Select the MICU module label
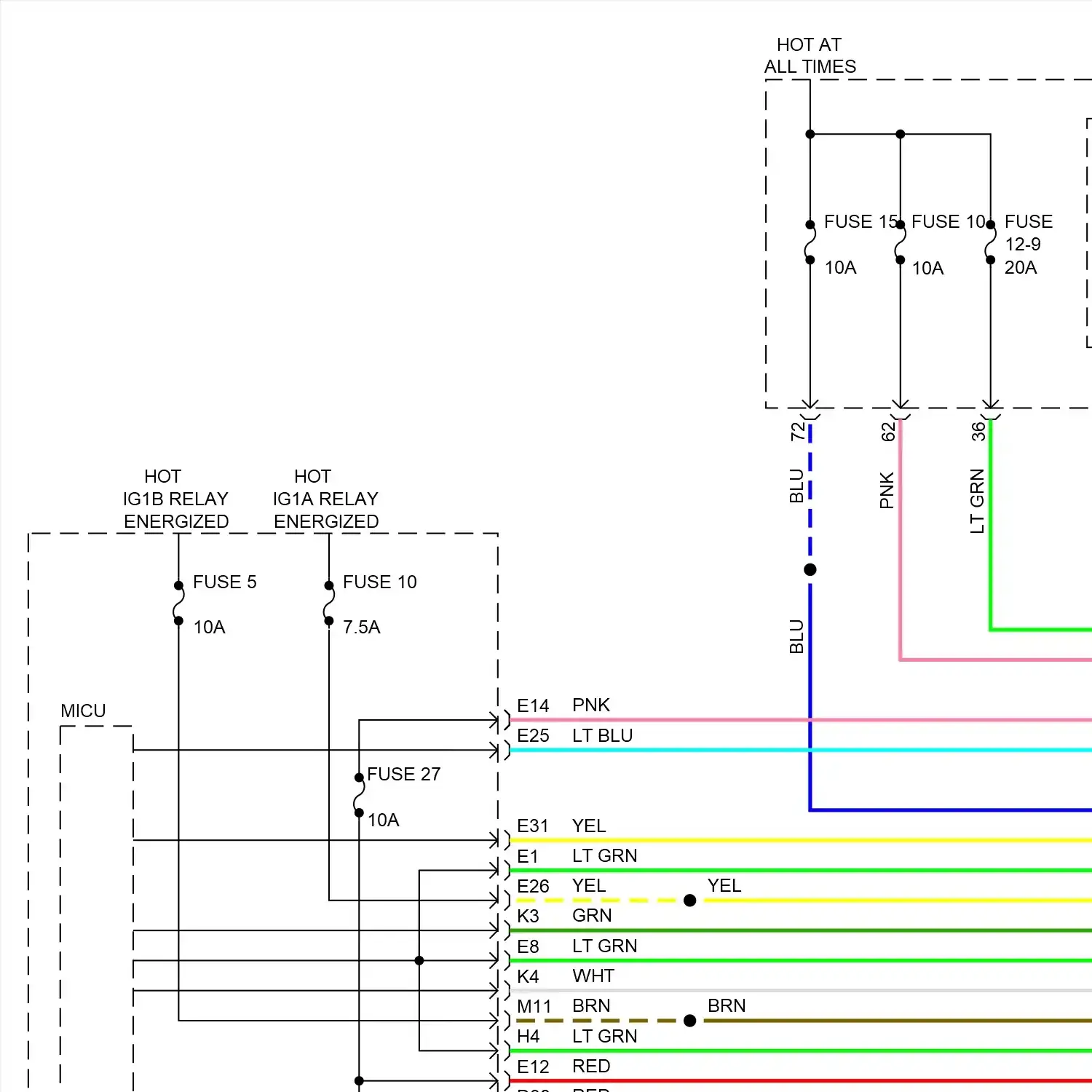The width and height of the screenshot is (1092, 1092). point(83,711)
